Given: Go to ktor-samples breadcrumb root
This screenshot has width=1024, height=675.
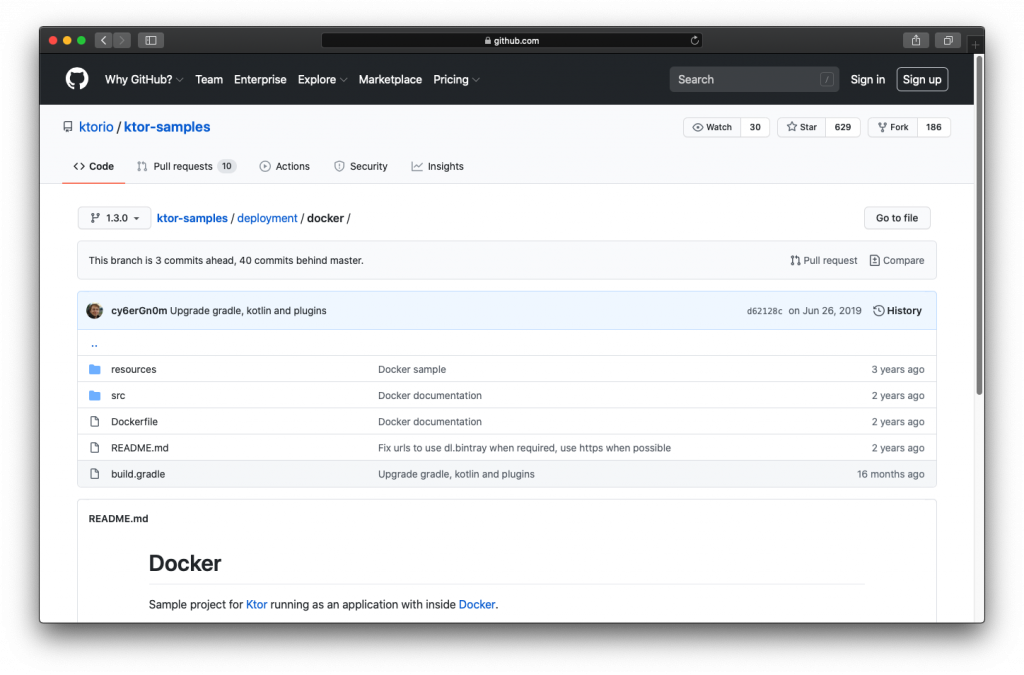Looking at the screenshot, I should coord(192,218).
